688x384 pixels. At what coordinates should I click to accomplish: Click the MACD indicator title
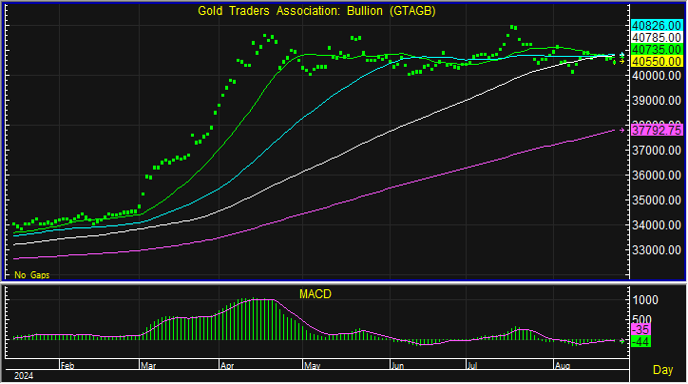pyautogui.click(x=315, y=294)
